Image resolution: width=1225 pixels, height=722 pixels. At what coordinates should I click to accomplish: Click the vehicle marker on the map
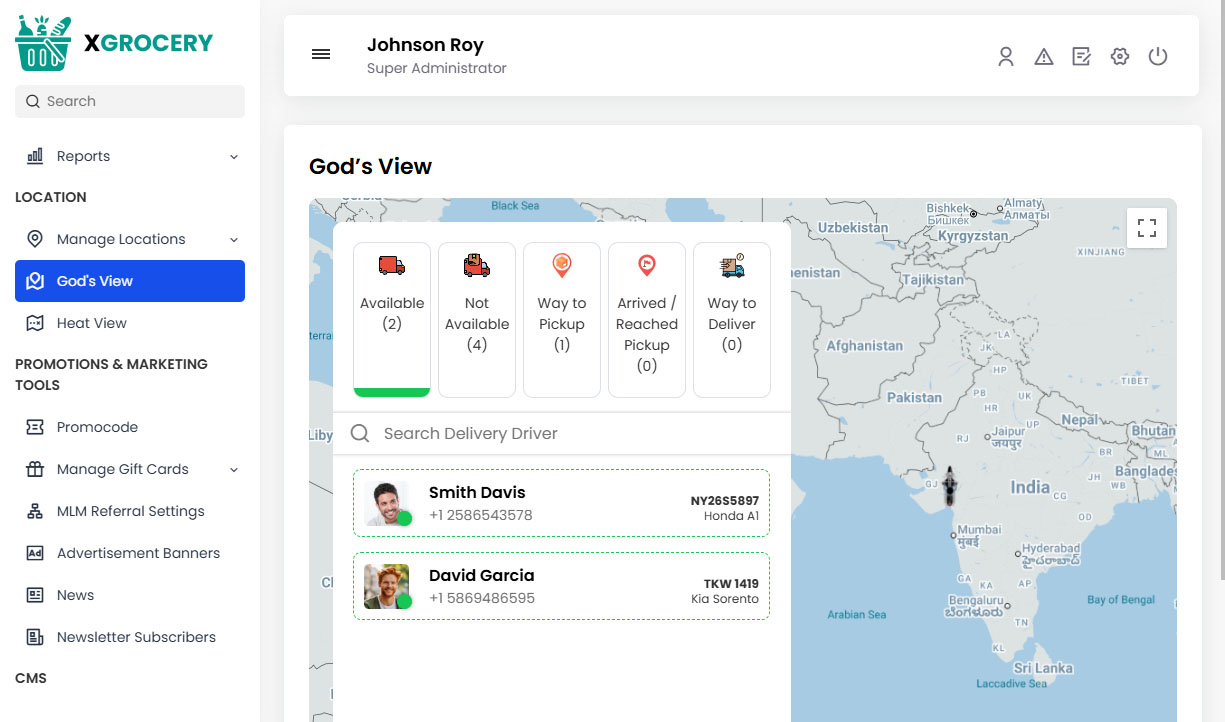click(x=950, y=485)
